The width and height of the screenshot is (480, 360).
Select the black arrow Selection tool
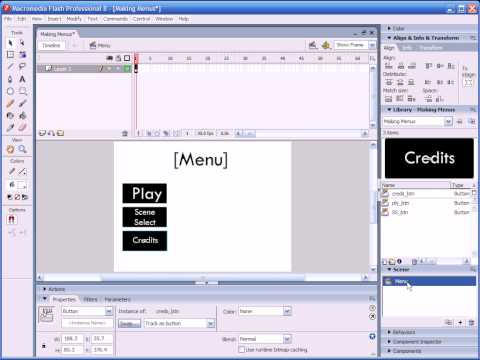coord(10,43)
